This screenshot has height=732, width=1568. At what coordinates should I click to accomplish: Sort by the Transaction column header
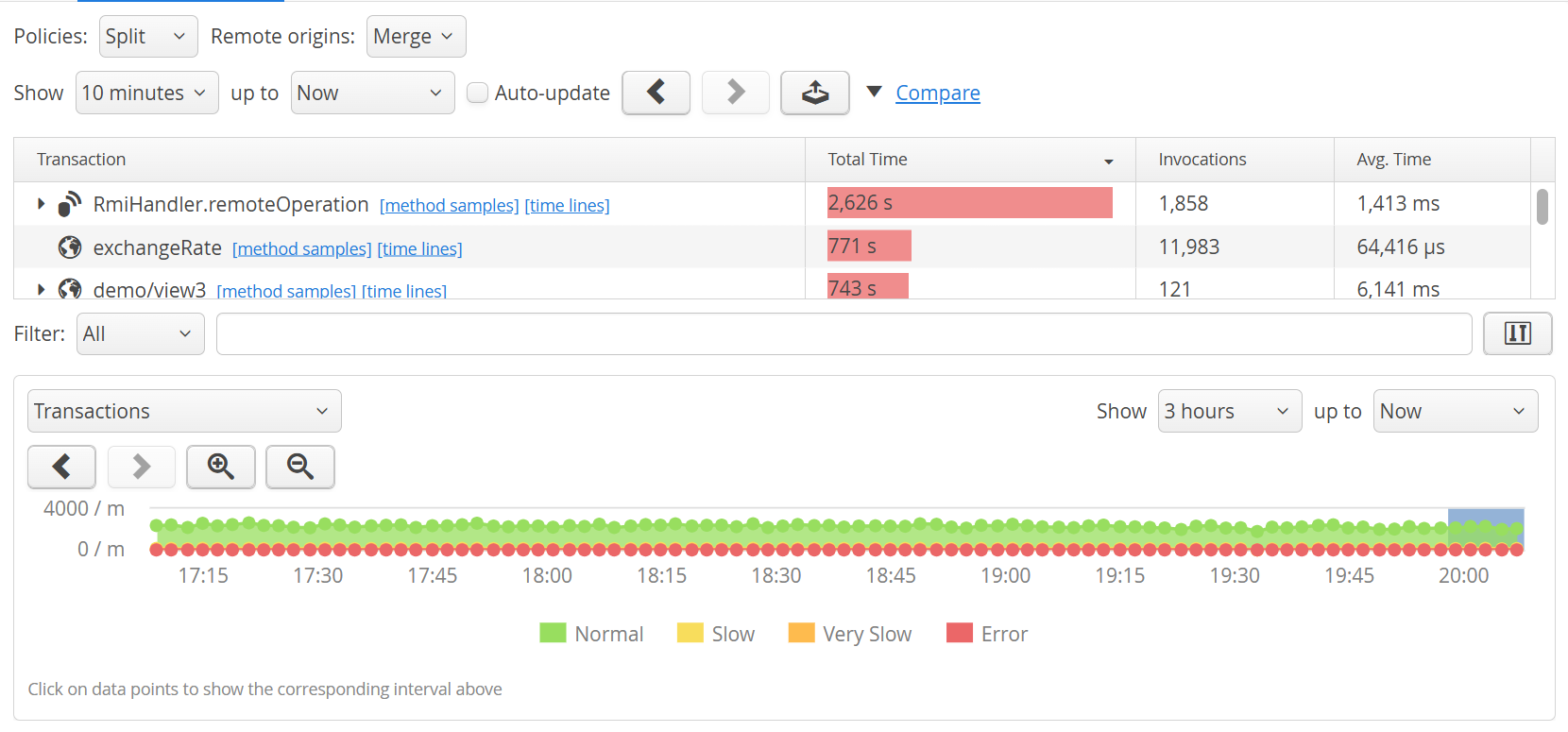coord(409,160)
